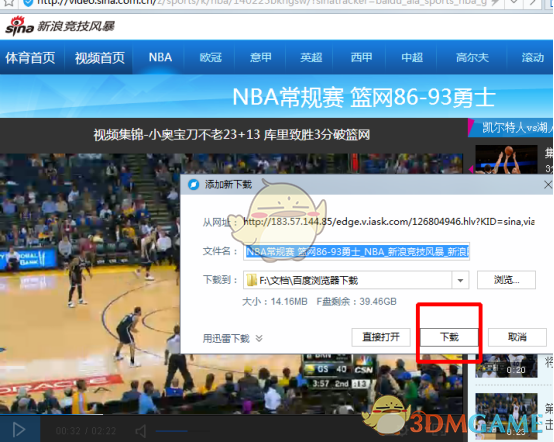The height and width of the screenshot is (442, 554).
Task: Click the folder icon in 下载到 field
Action: (252, 281)
